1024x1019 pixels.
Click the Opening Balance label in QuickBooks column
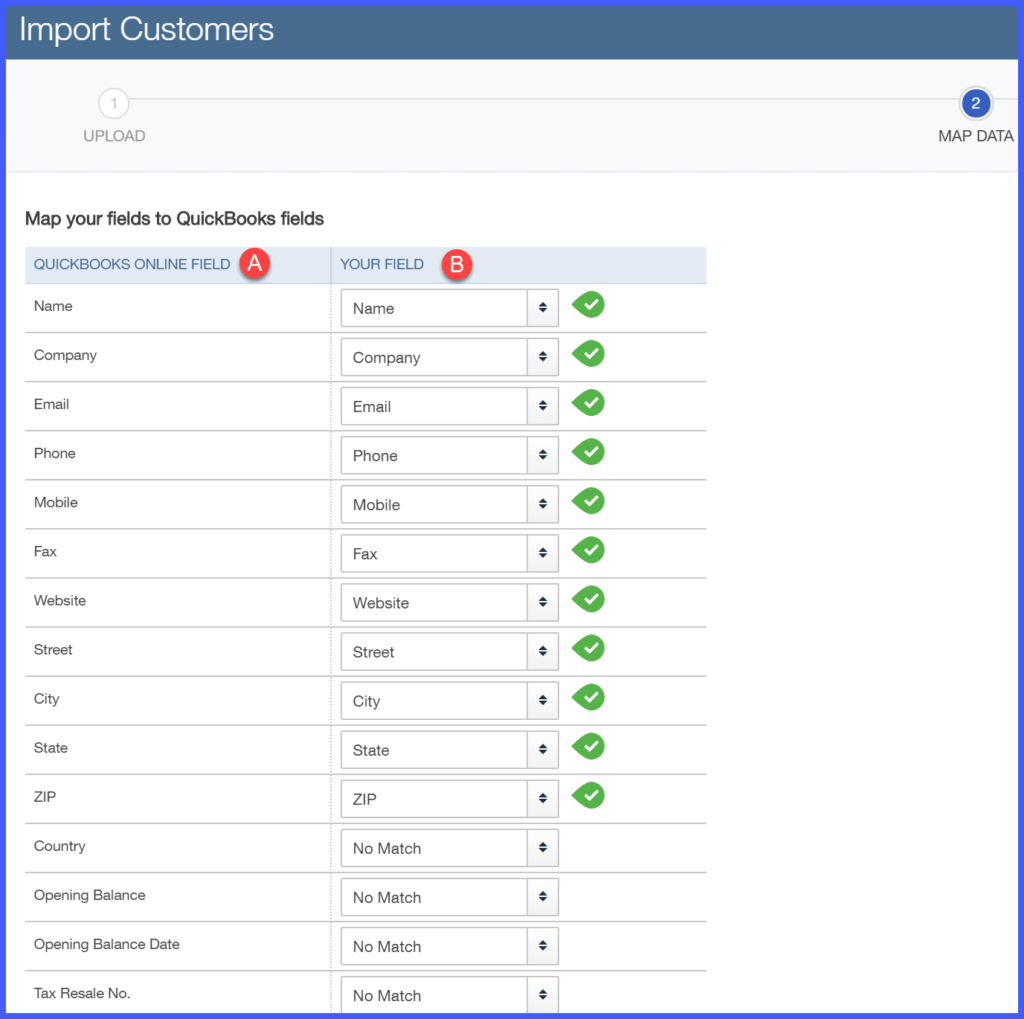click(89, 895)
